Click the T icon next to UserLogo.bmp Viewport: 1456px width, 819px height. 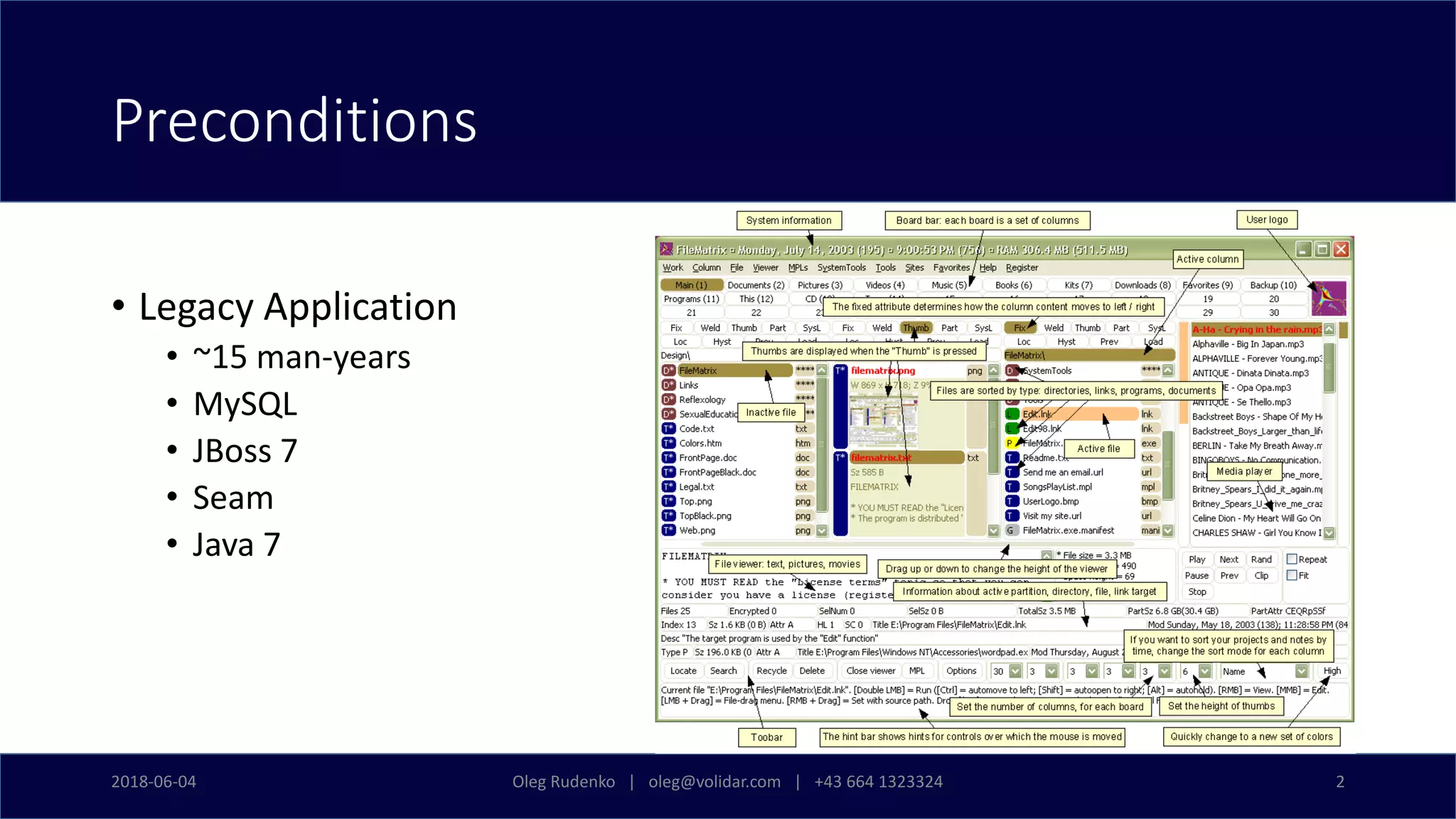tap(1012, 502)
